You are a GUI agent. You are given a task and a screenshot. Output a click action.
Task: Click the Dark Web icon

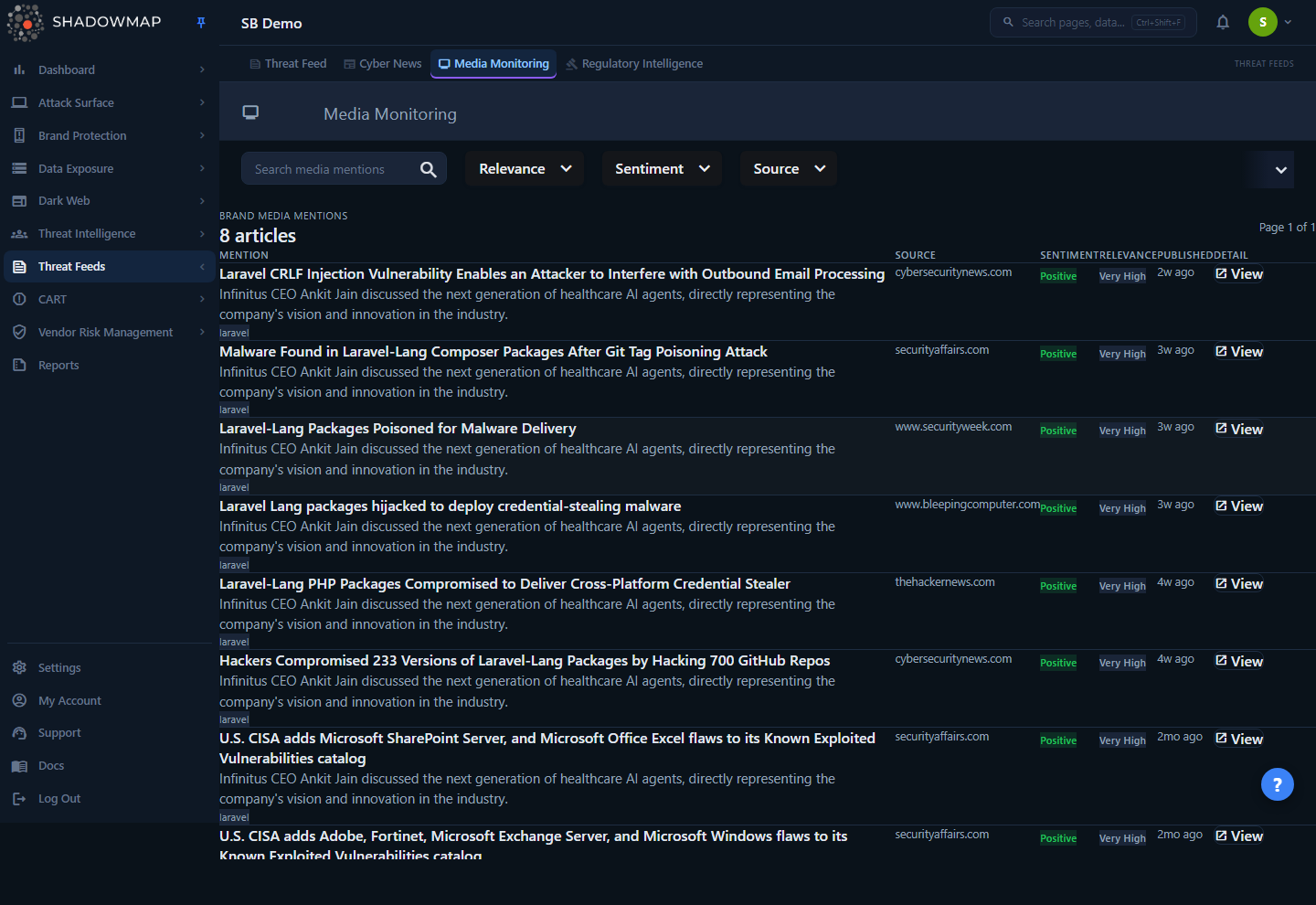tap(19, 201)
